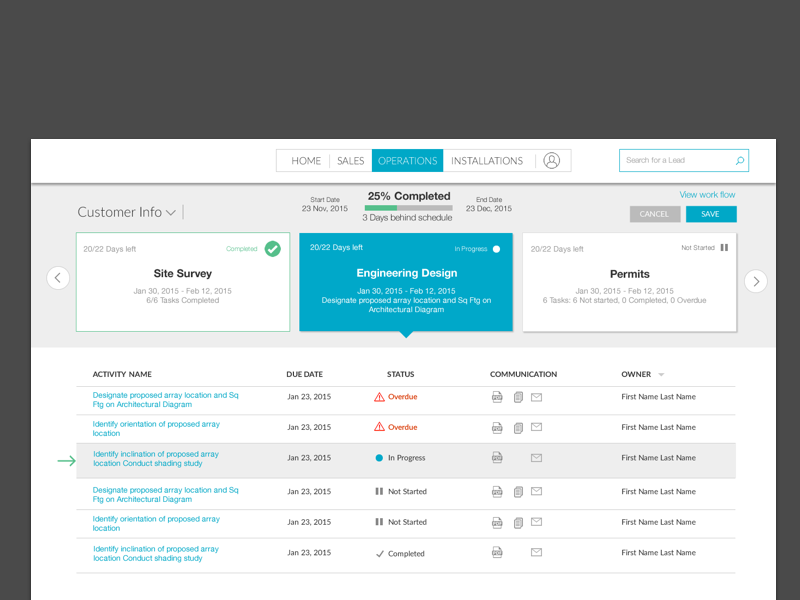
Task: Open the email envelope icon for the In Progress task
Action: (x=537, y=457)
